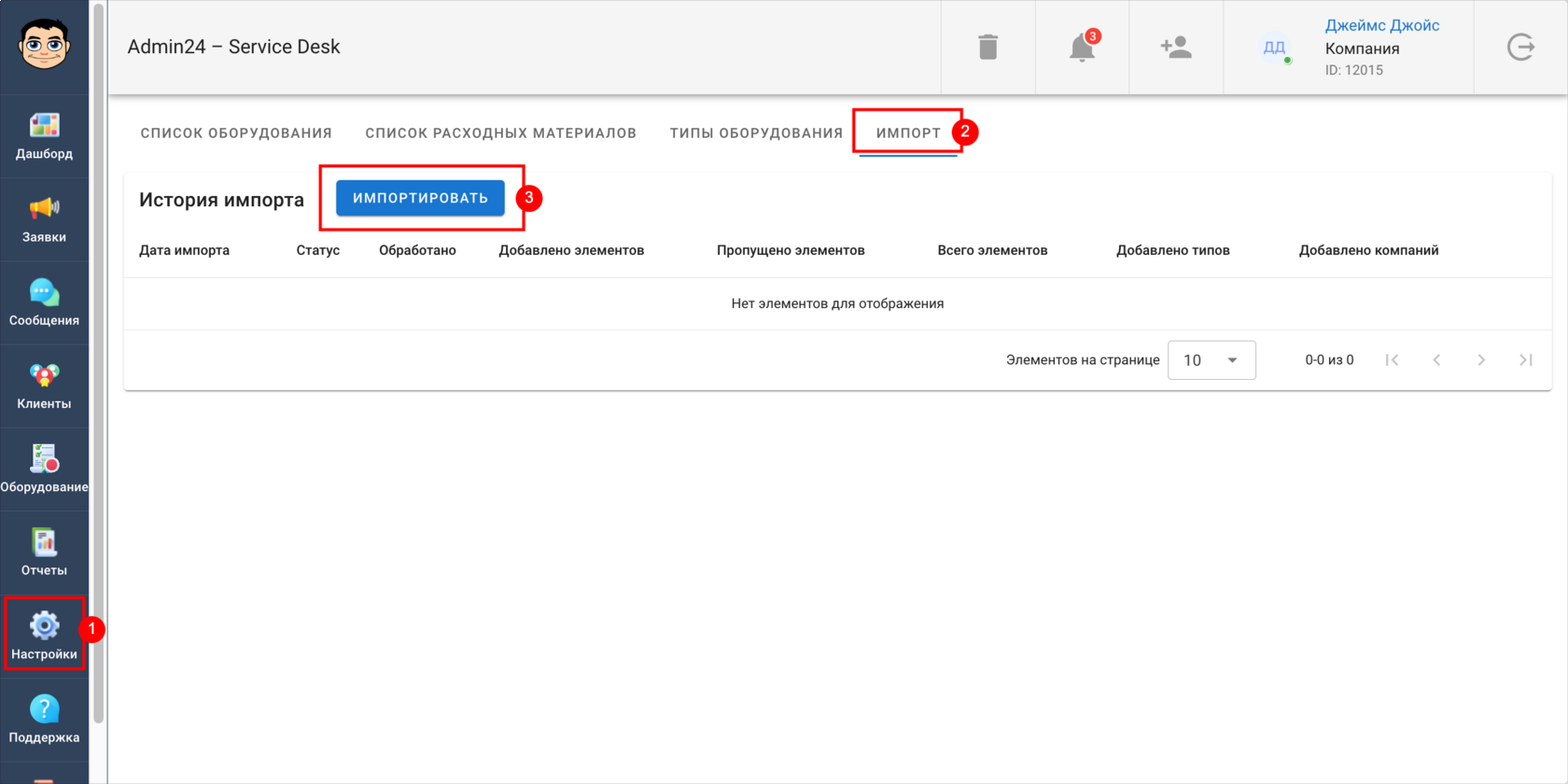This screenshot has height=784, width=1568.
Task: Go to Сообщения section
Action: pos(44,302)
